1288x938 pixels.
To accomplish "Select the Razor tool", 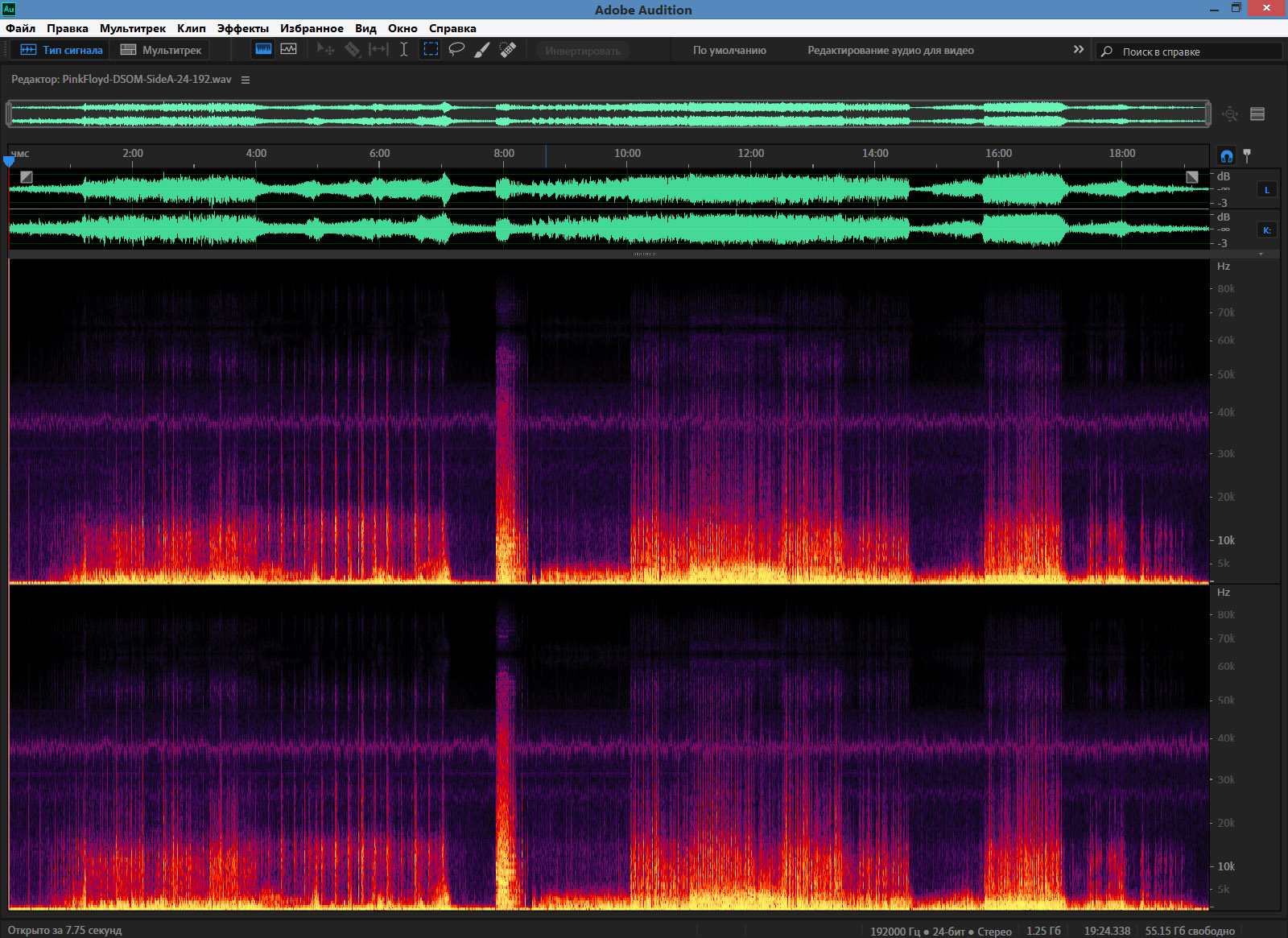I will coord(353,50).
